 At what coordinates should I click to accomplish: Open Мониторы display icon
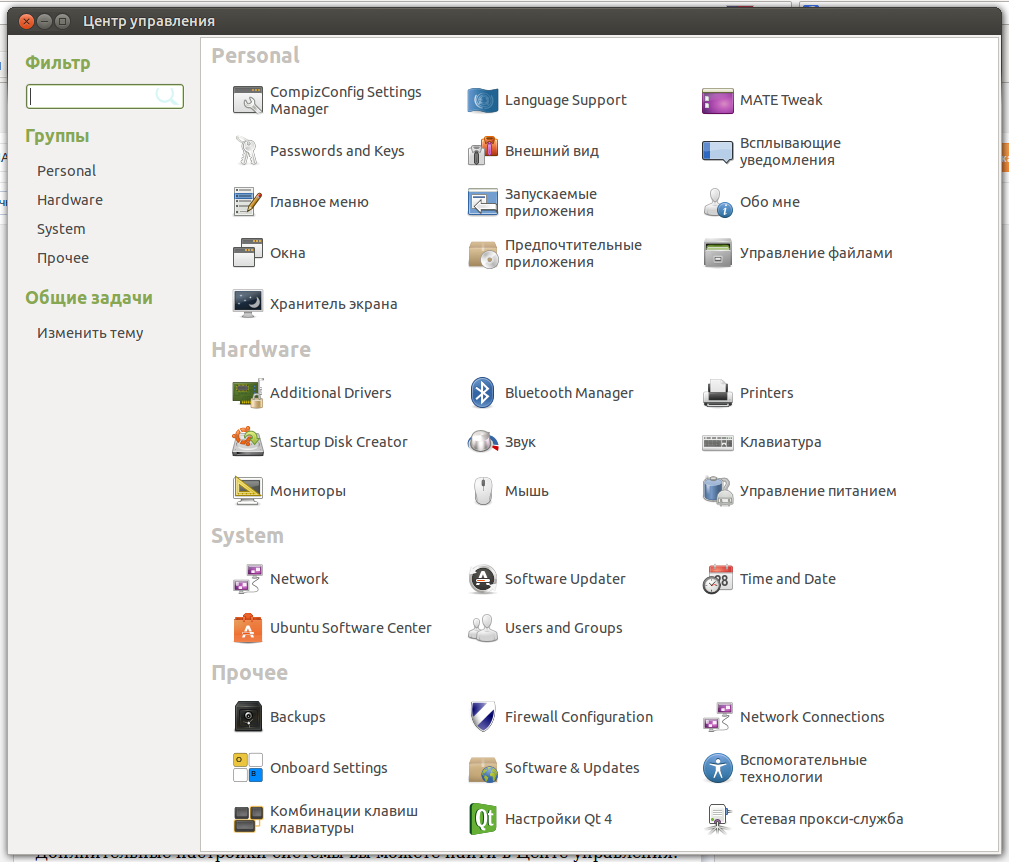click(x=248, y=491)
